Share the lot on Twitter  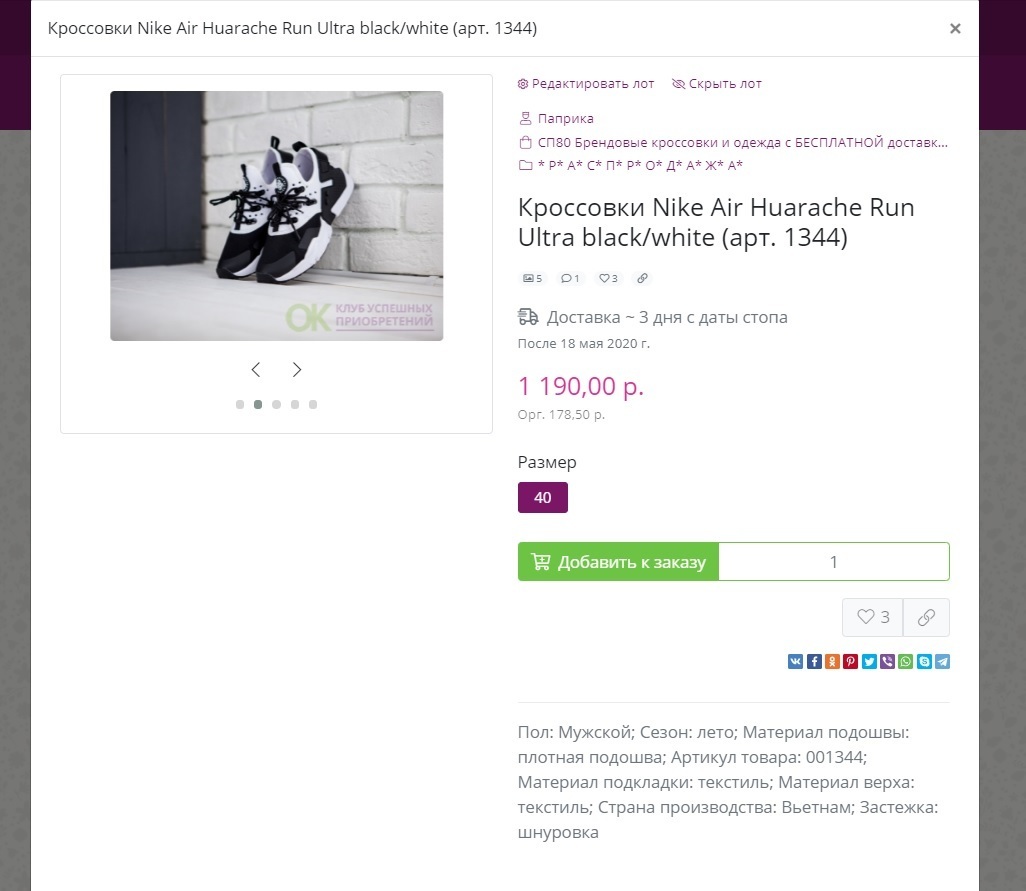coord(869,661)
